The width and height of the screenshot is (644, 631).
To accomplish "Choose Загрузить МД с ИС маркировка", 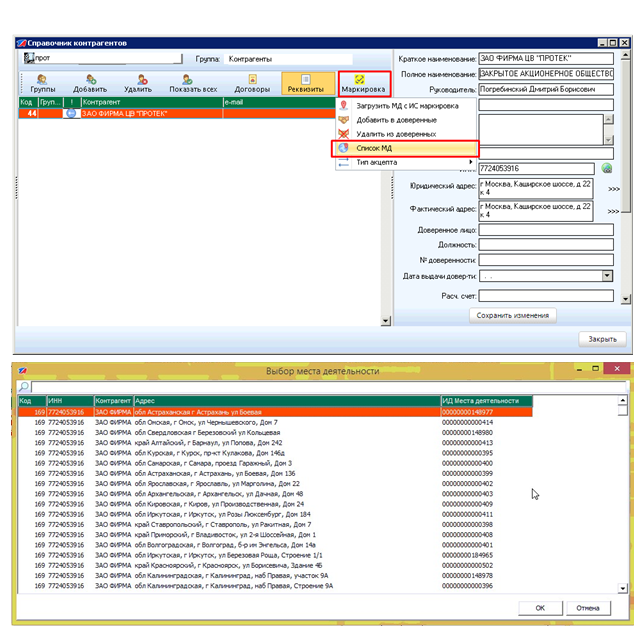I will coord(407,105).
